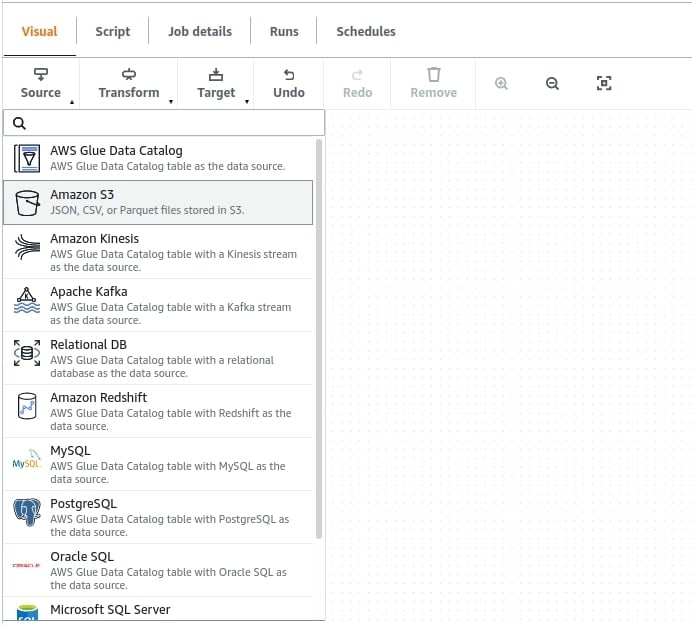Image resolution: width=692 pixels, height=625 pixels.
Task: Collapse the Source dropdown arrow
Action: (72, 102)
